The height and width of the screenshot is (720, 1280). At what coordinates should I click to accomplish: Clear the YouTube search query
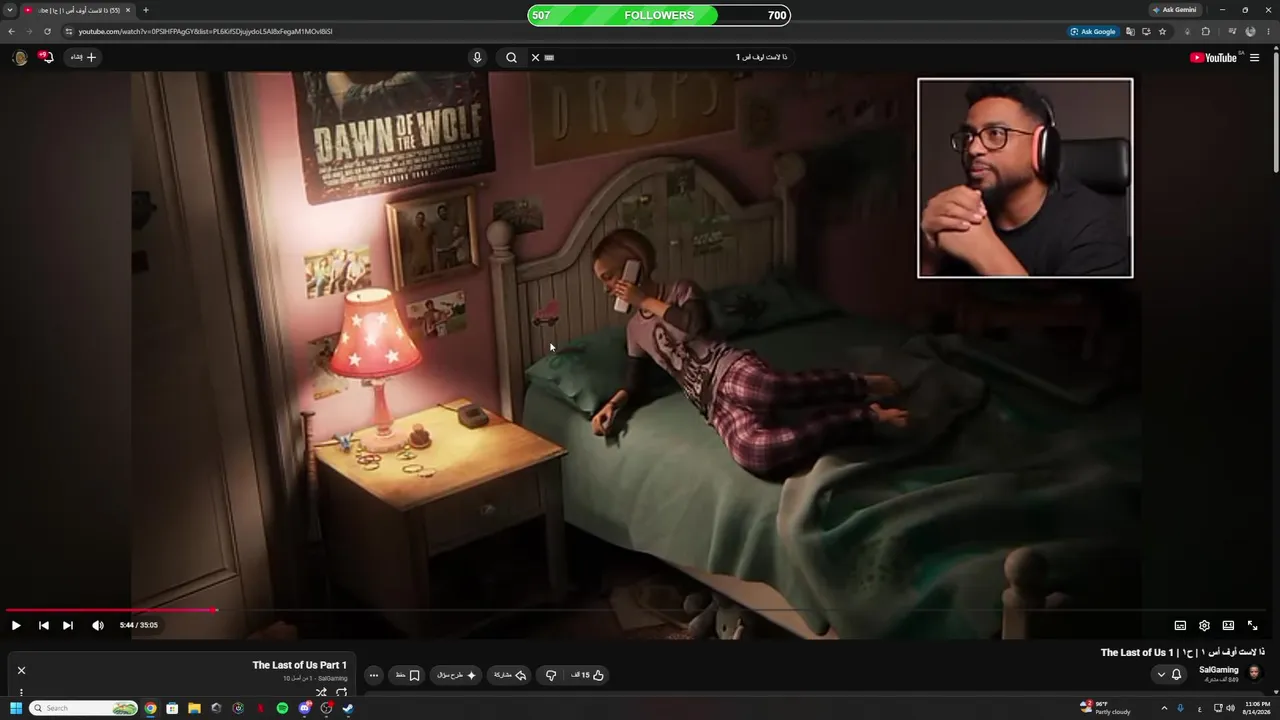[535, 57]
